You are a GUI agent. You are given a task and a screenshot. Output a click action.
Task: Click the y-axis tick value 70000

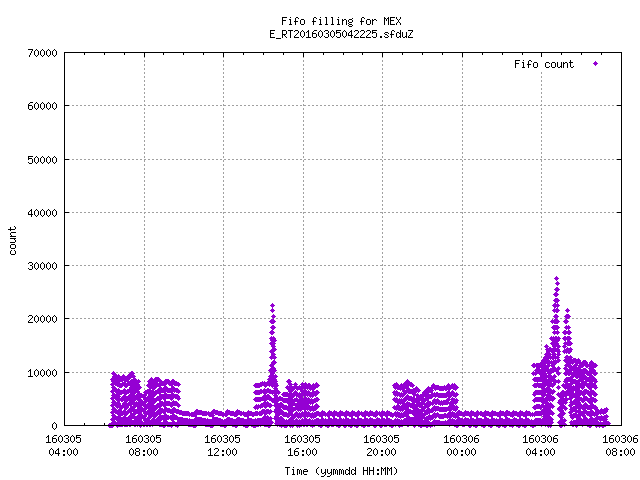click(42, 53)
